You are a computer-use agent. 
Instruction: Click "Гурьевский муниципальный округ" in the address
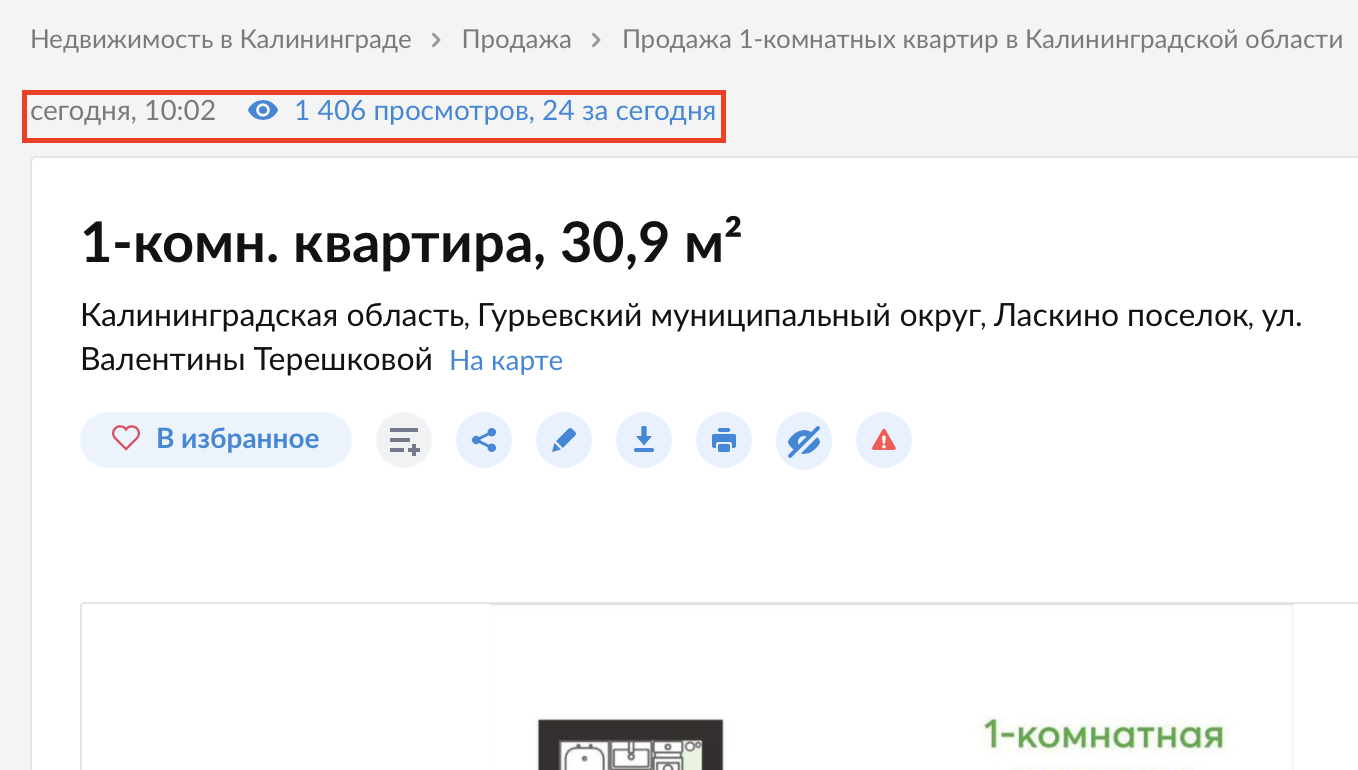click(x=732, y=318)
